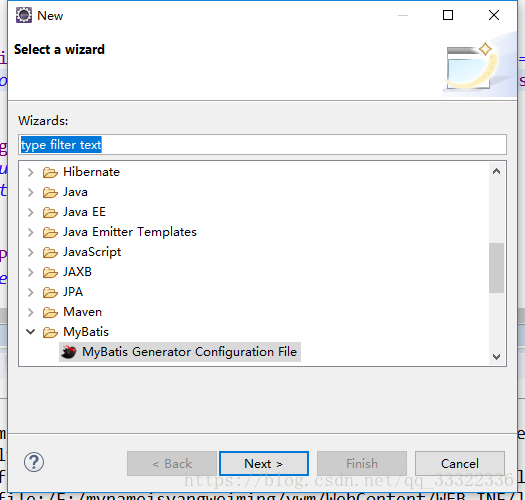Expand the Maven category
Image resolution: width=525 pixels, height=500 pixels.
click(30, 312)
